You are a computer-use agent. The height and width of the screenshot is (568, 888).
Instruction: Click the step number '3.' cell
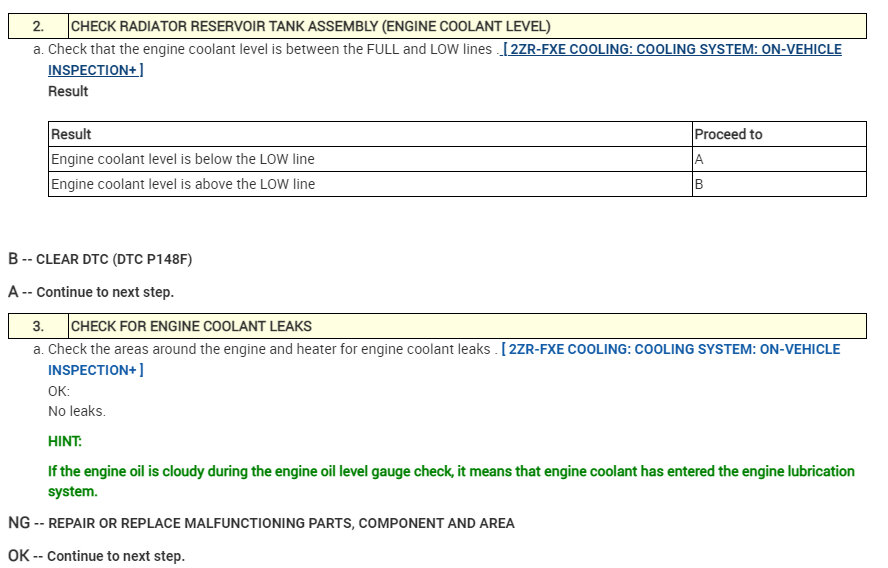[39, 326]
